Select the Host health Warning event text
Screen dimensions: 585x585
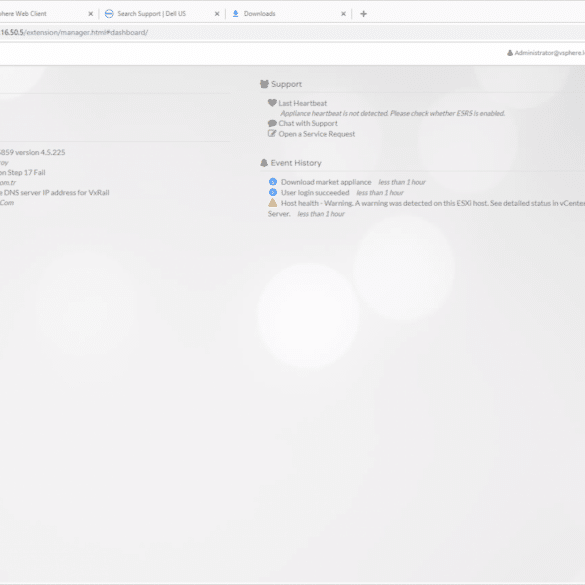[426, 208]
